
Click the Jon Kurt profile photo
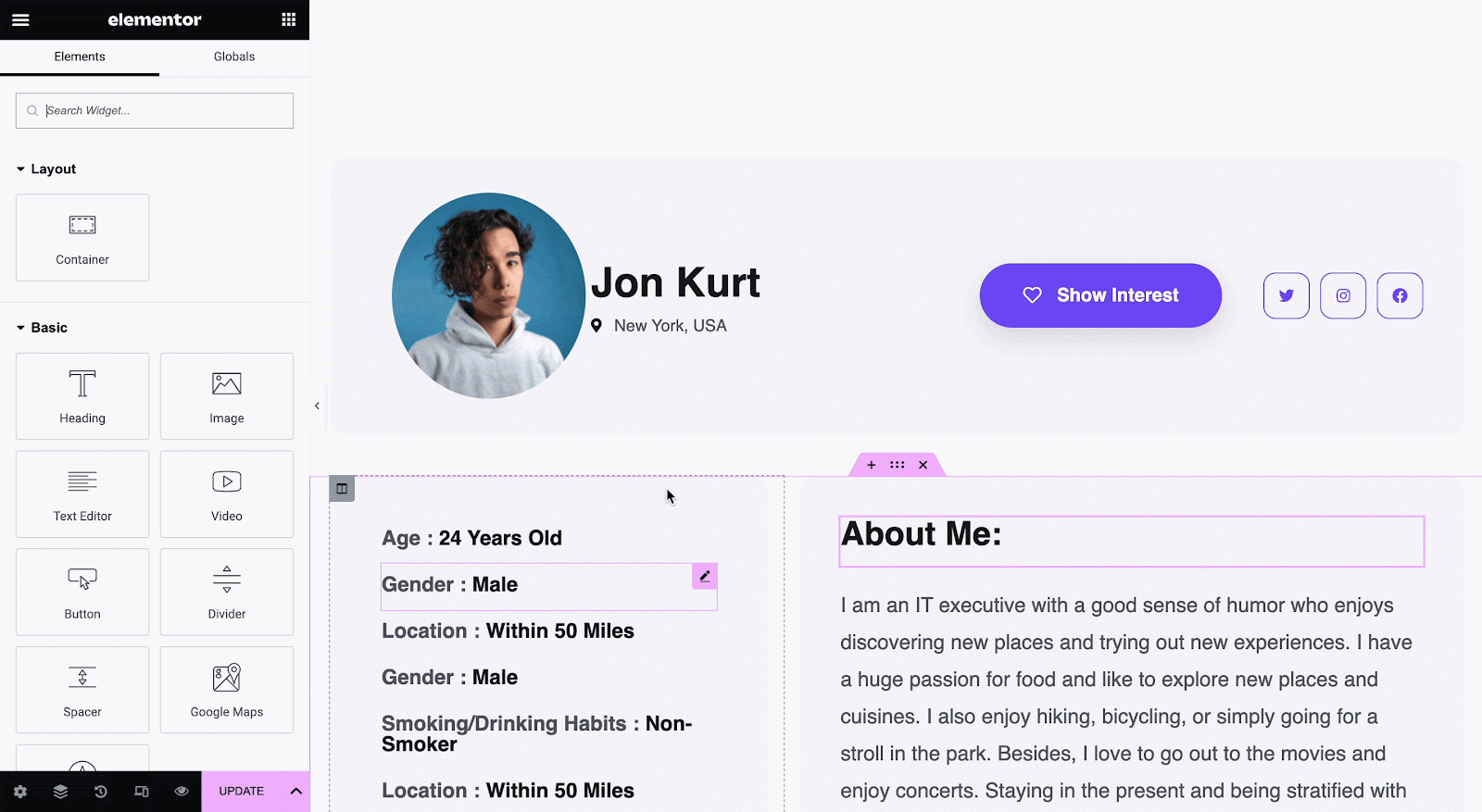point(489,295)
